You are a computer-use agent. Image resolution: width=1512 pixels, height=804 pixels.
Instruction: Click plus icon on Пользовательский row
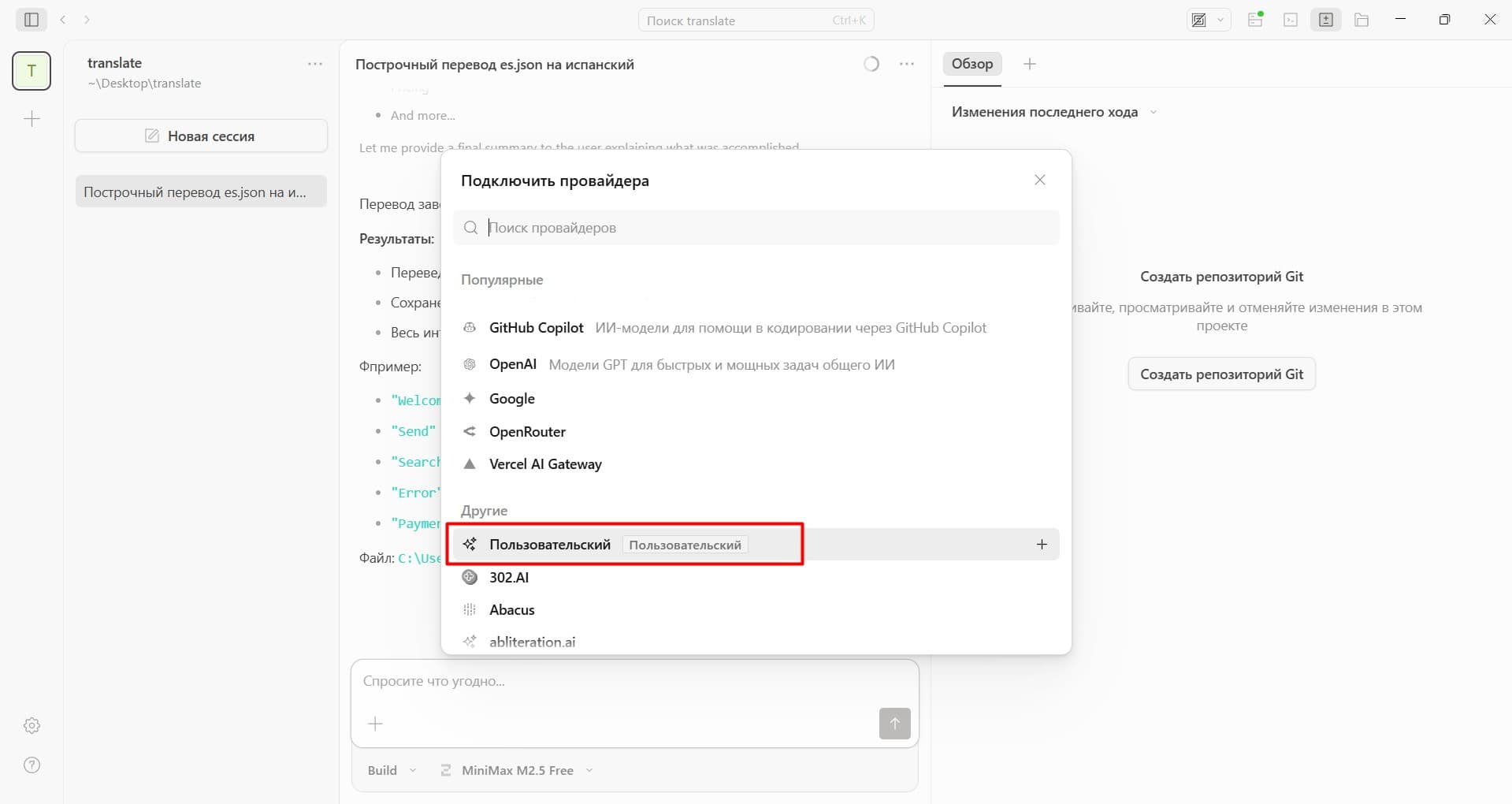[1042, 545]
